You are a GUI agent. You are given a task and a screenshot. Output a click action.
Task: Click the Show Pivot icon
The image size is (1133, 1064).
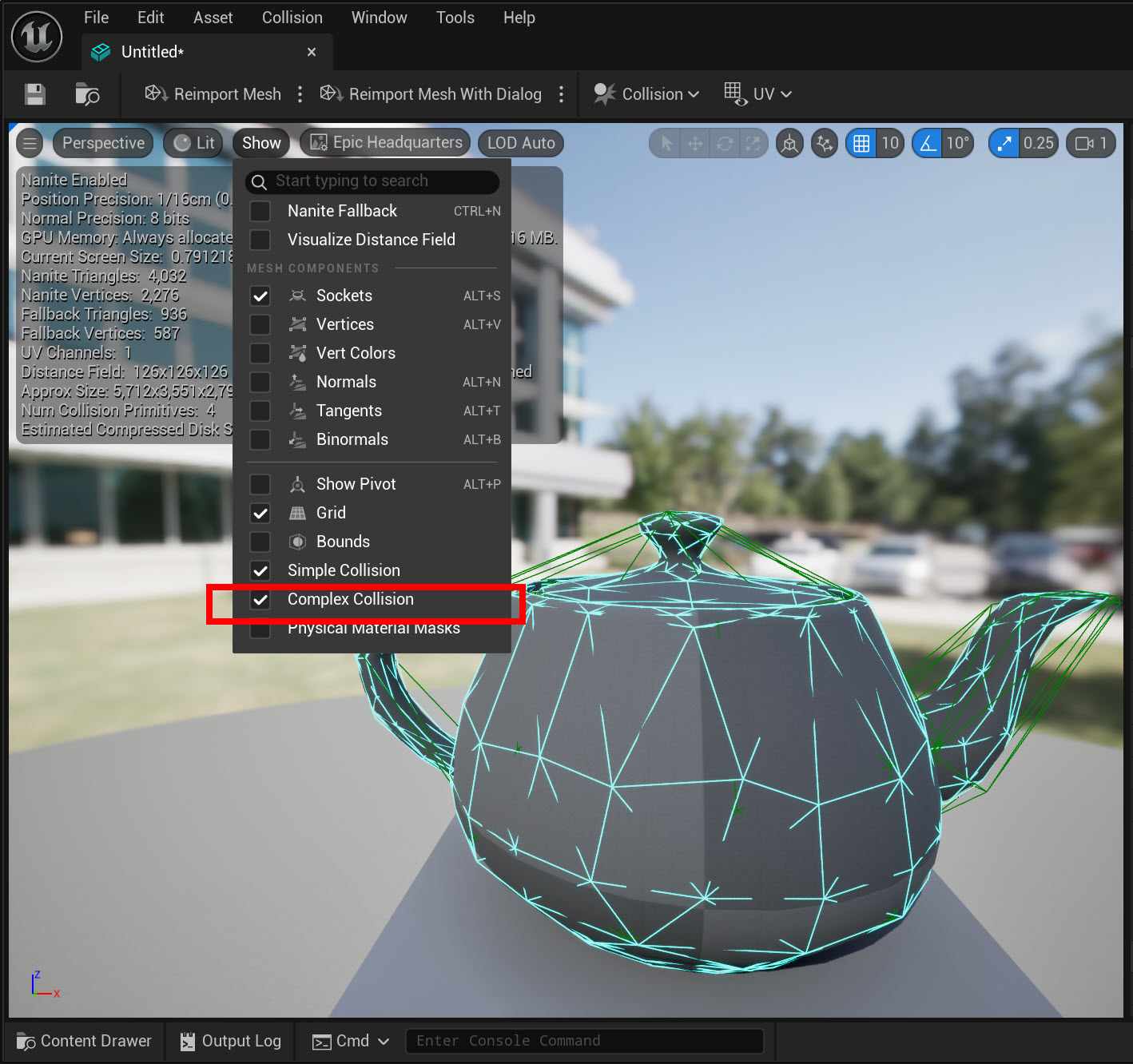[297, 484]
